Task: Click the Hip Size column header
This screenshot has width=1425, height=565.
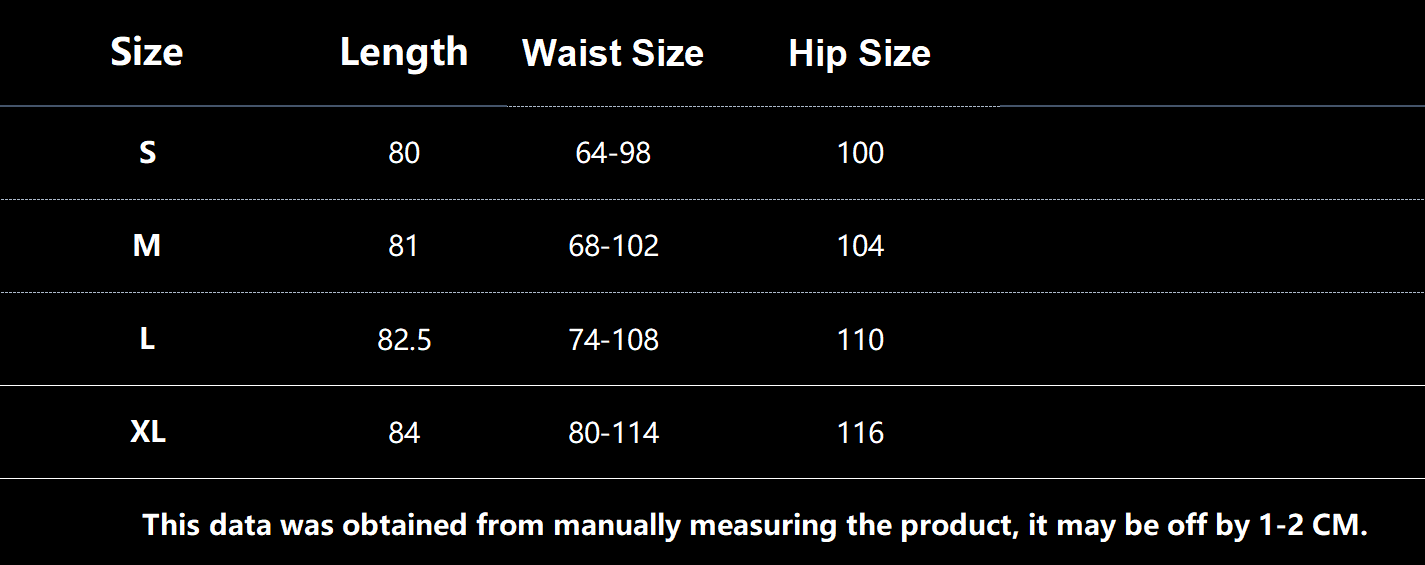Action: click(859, 53)
